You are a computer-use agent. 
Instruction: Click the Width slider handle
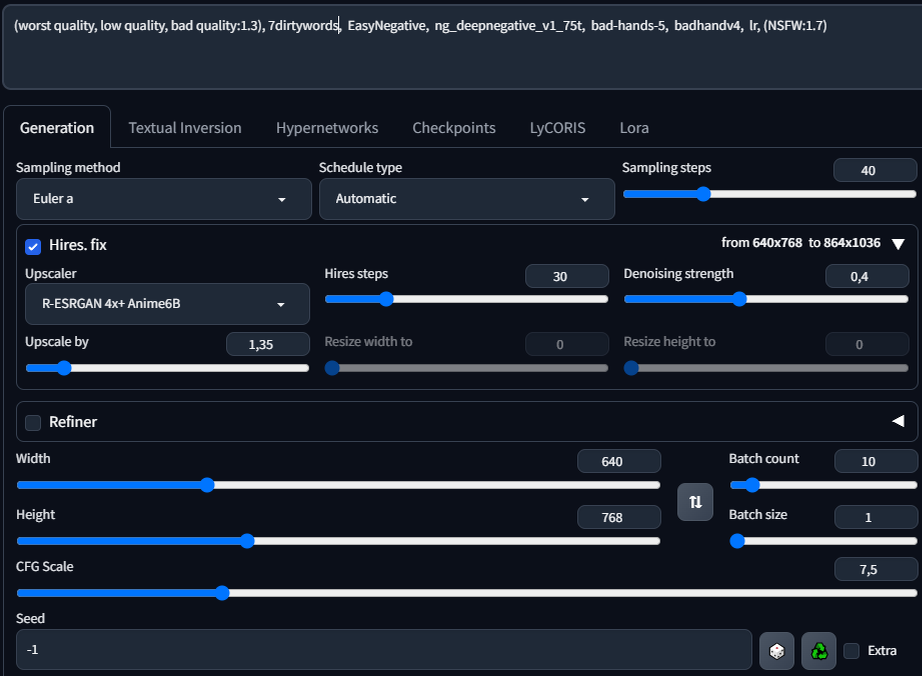coord(207,485)
